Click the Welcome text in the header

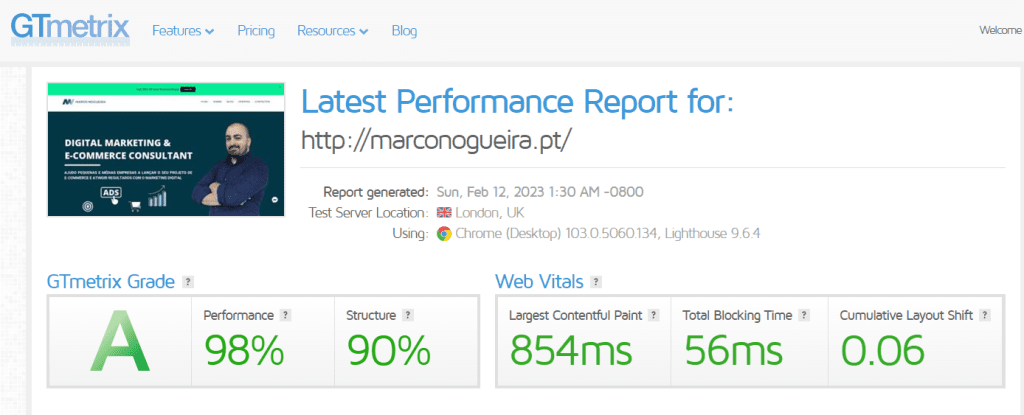click(x=1000, y=30)
